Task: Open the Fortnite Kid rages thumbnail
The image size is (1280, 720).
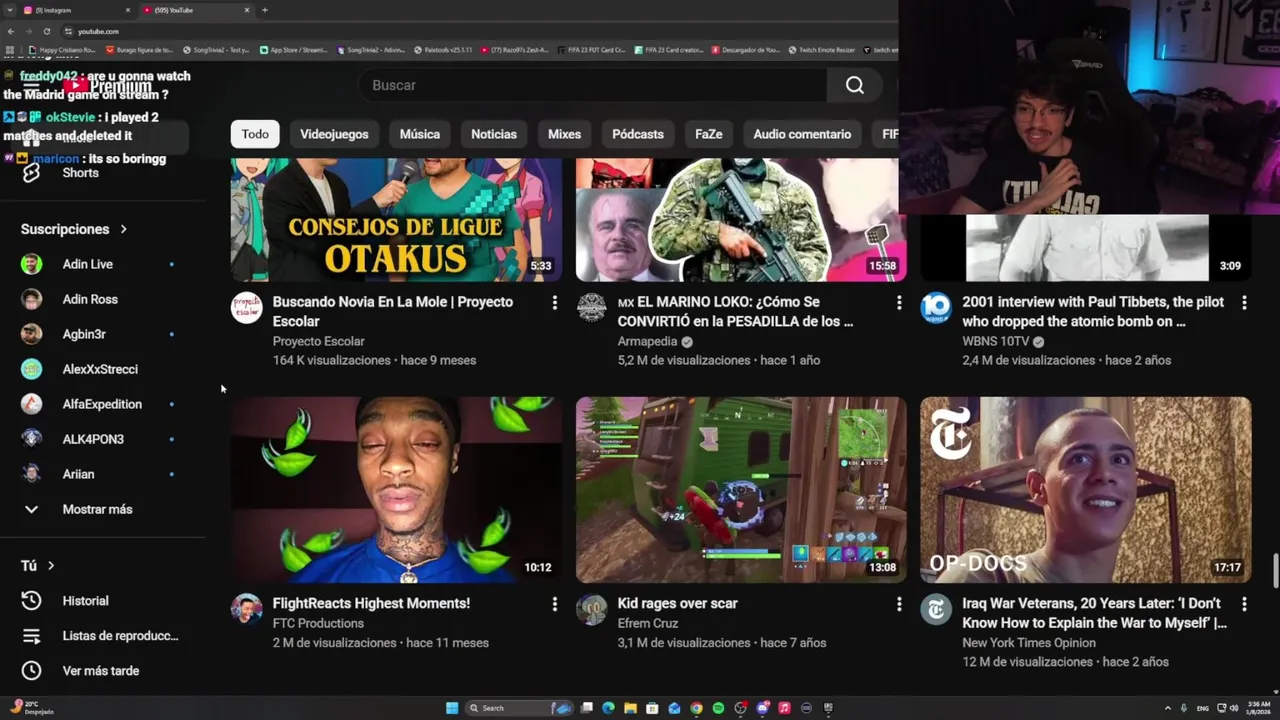Action: tap(741, 490)
